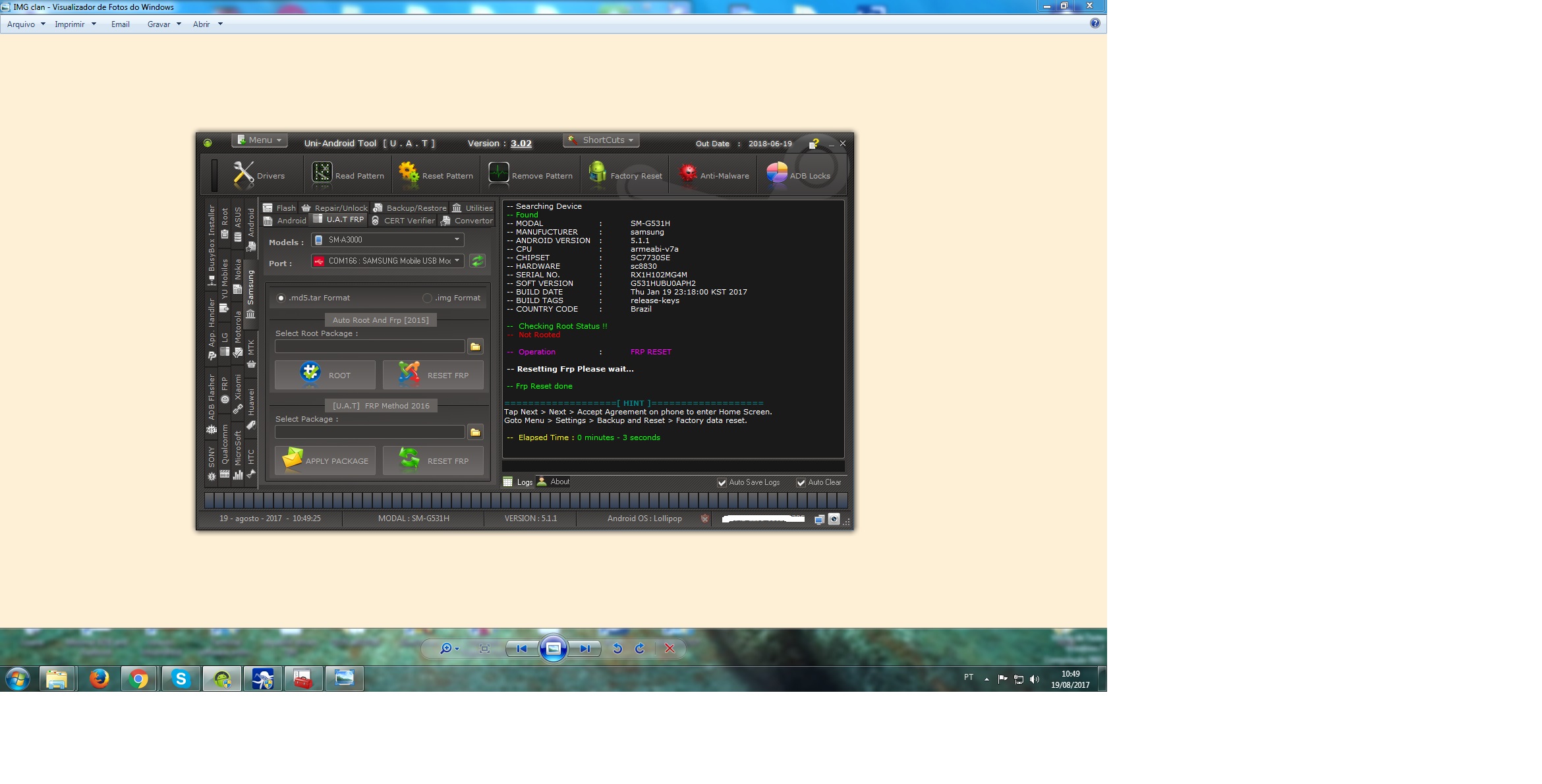Open the Arquivo menu

coord(26,24)
